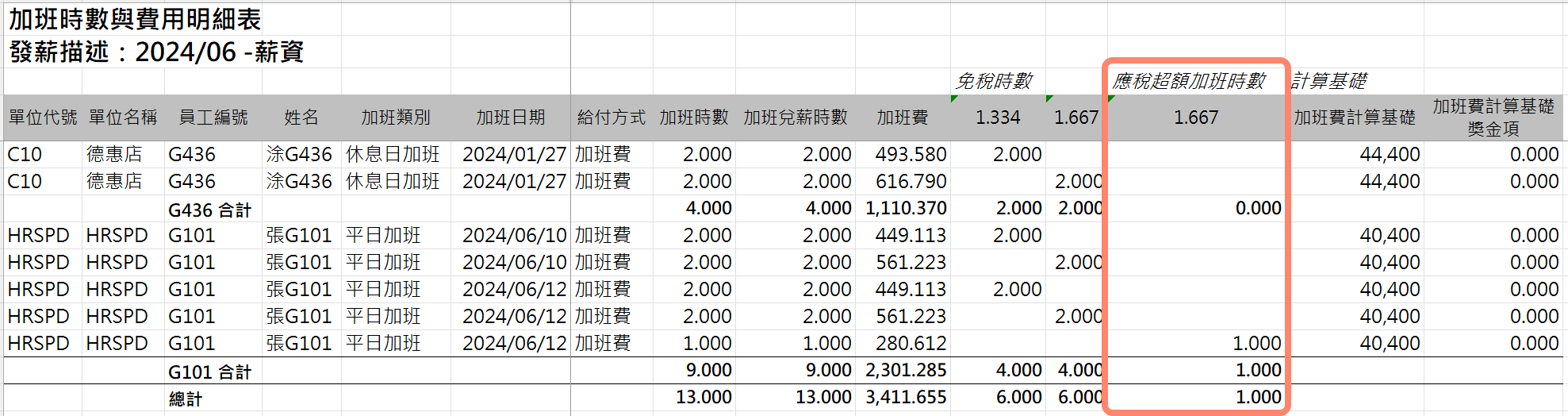Click the 給付方式 header cell
This screenshot has height=416, width=1568.
(x=611, y=117)
